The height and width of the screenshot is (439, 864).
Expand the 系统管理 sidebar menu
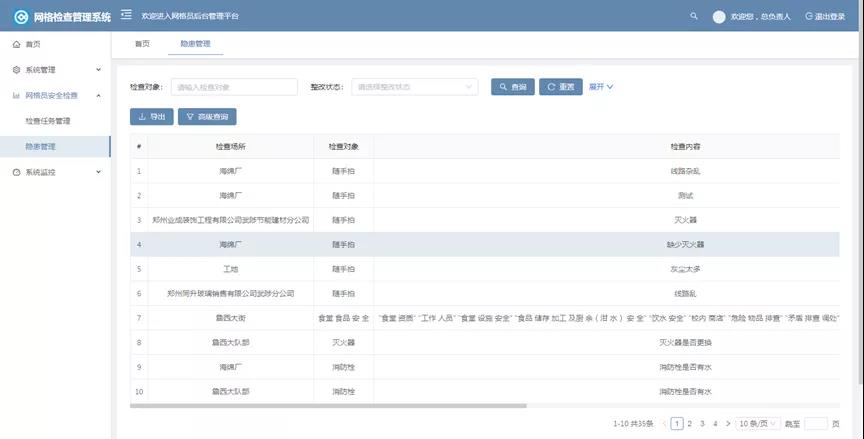55,70
